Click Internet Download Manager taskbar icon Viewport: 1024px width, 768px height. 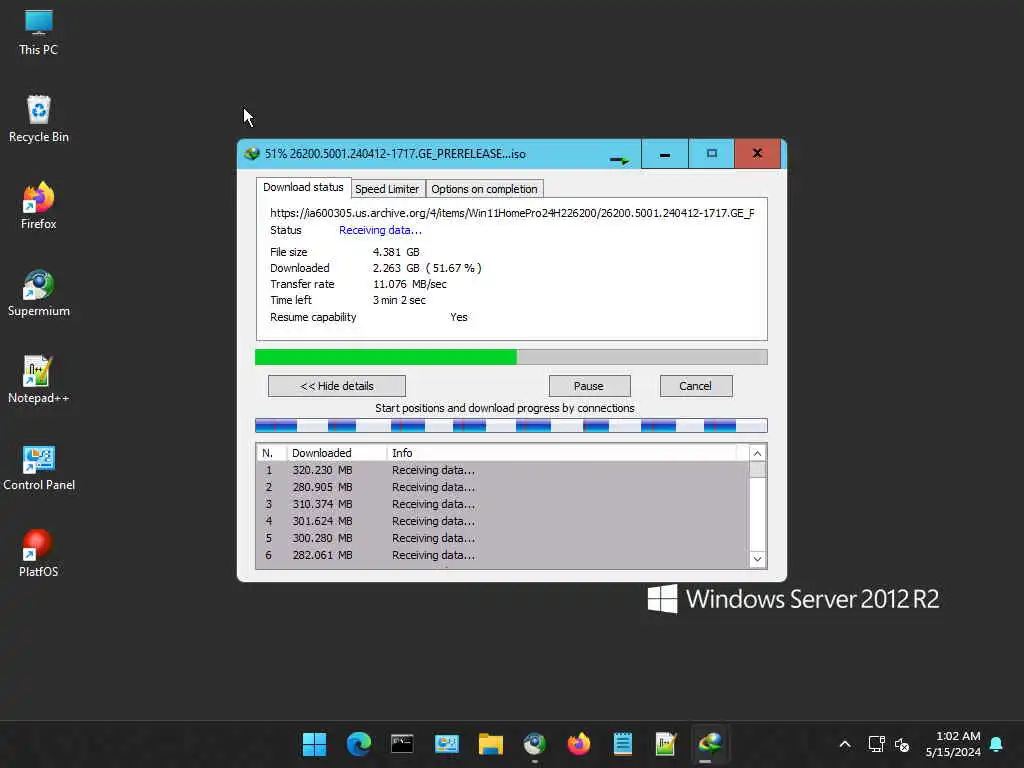tap(710, 744)
